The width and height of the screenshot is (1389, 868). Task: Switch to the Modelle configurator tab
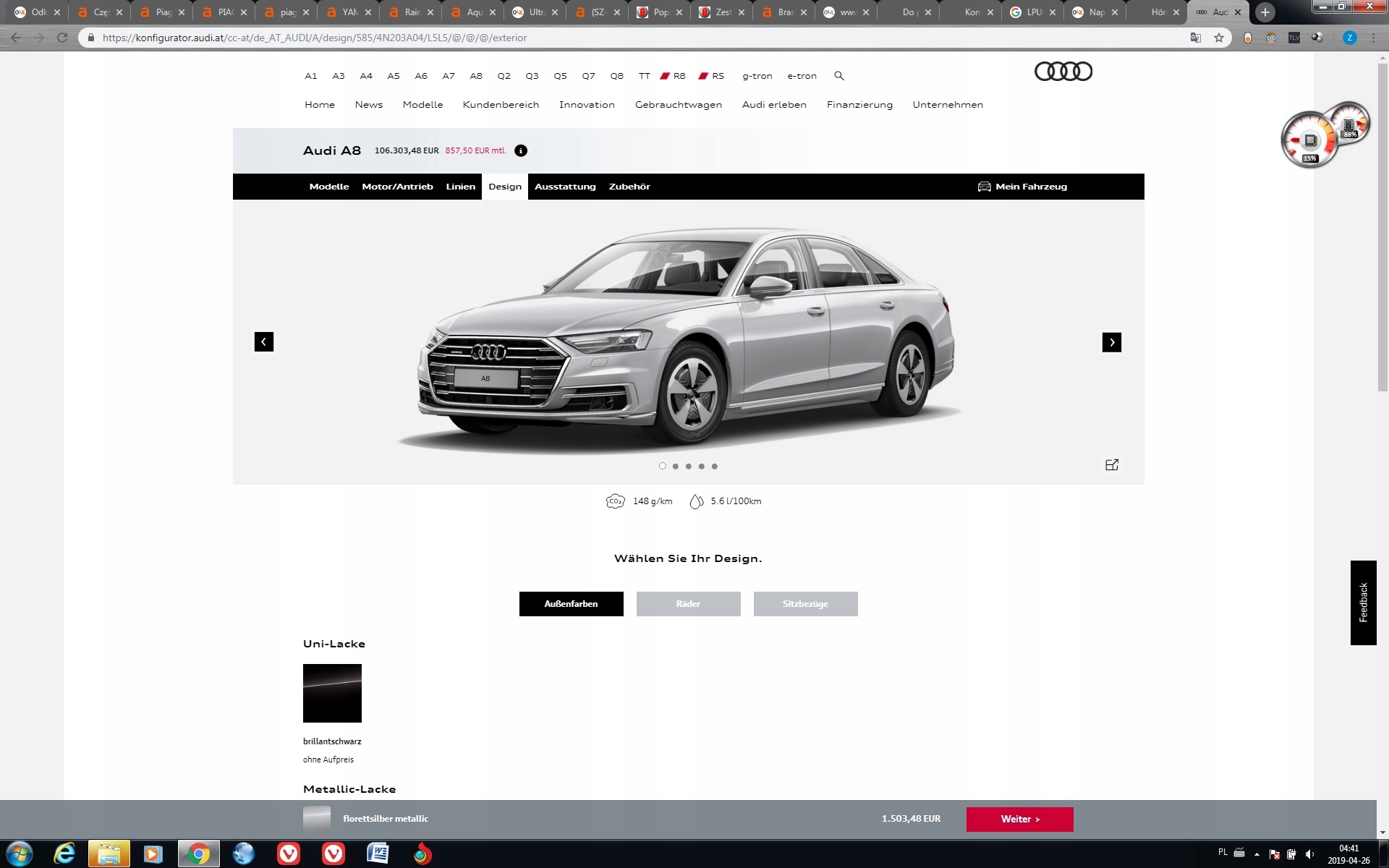[x=329, y=187]
